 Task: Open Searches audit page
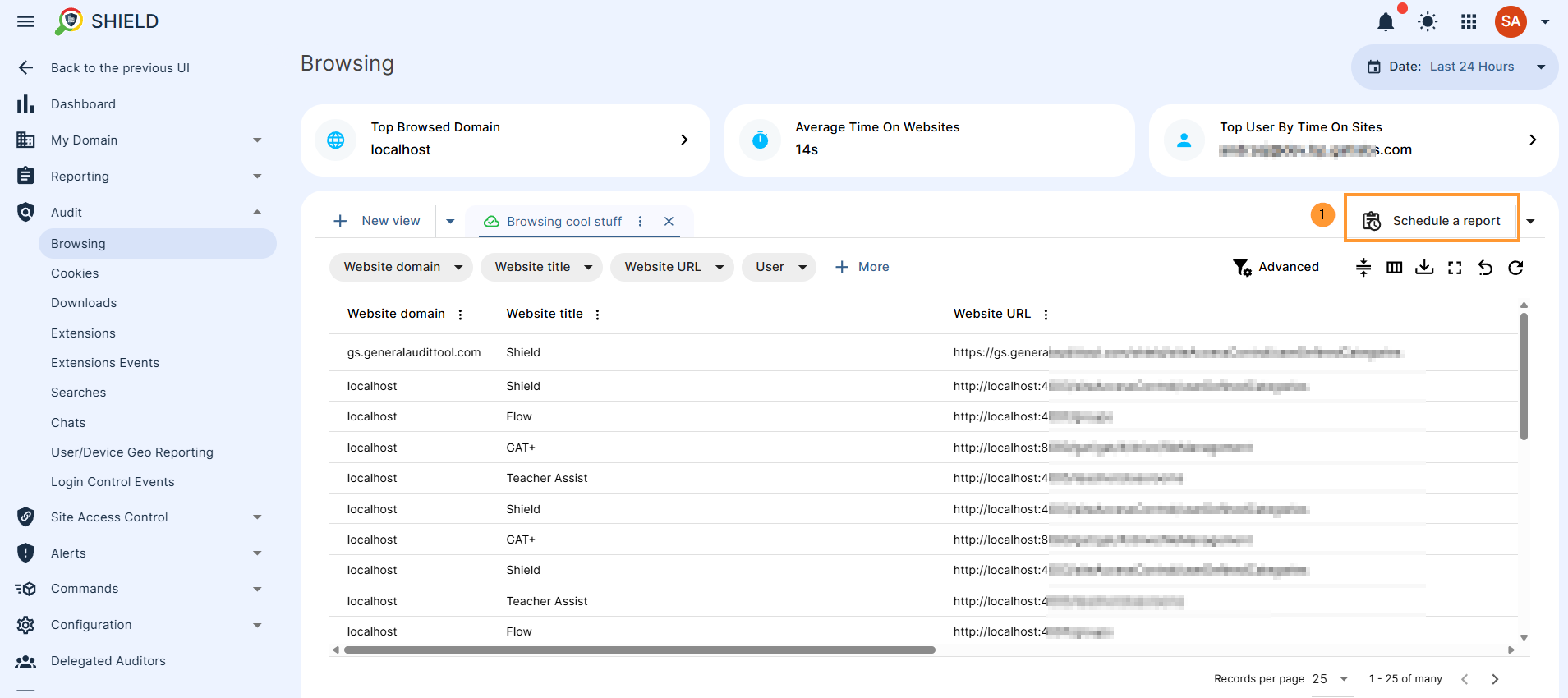[78, 393]
